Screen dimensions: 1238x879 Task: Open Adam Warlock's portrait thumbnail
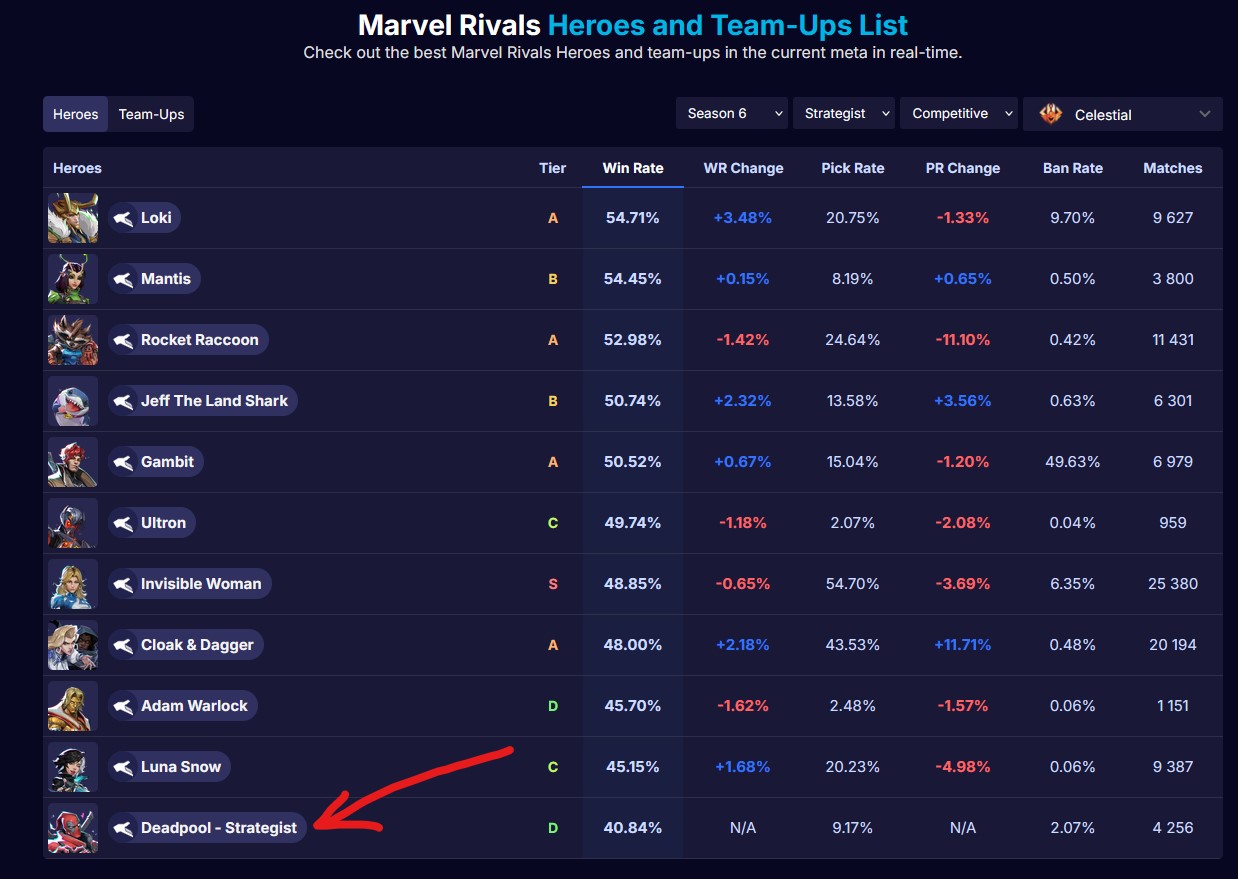tap(73, 706)
